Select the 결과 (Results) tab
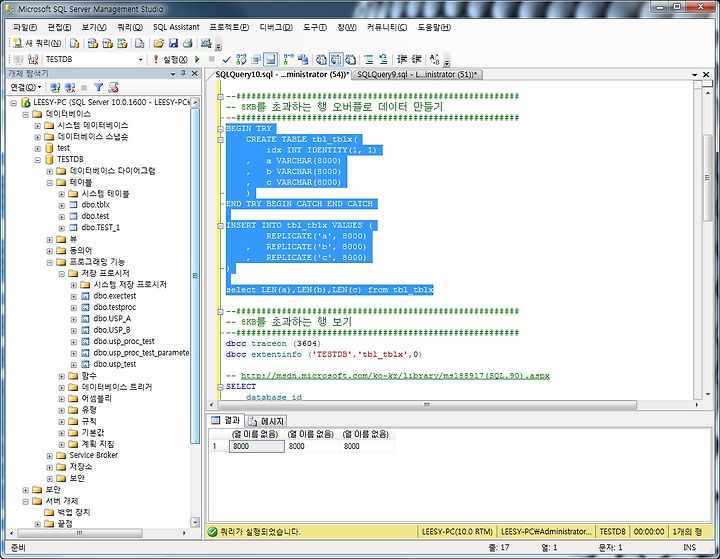 click(x=226, y=420)
